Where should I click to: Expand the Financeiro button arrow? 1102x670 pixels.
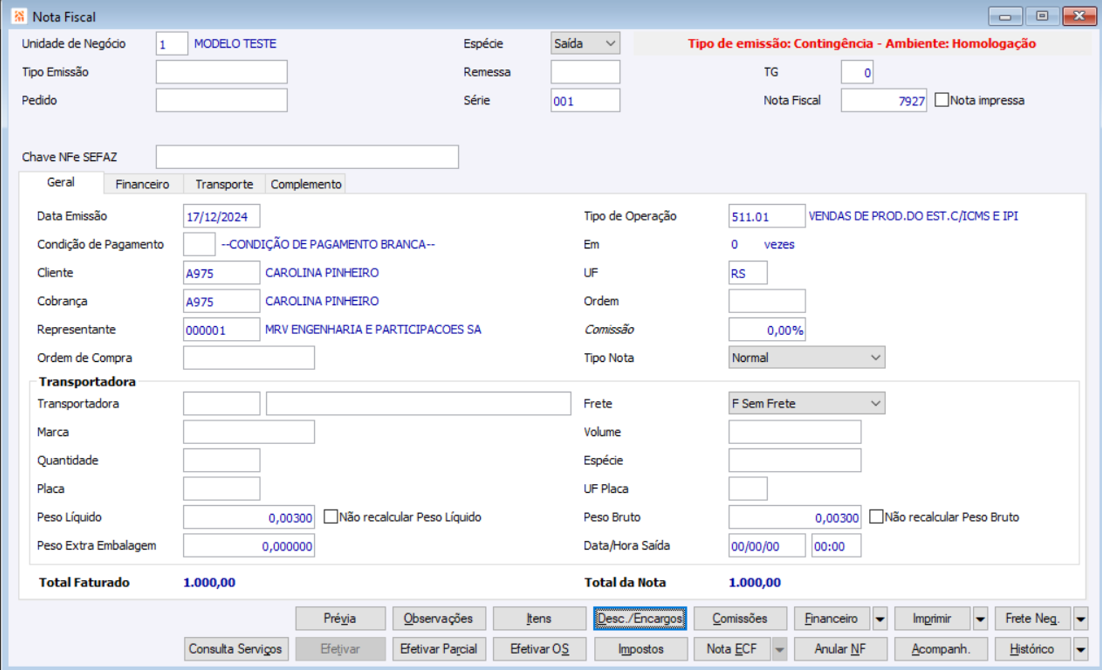880,619
